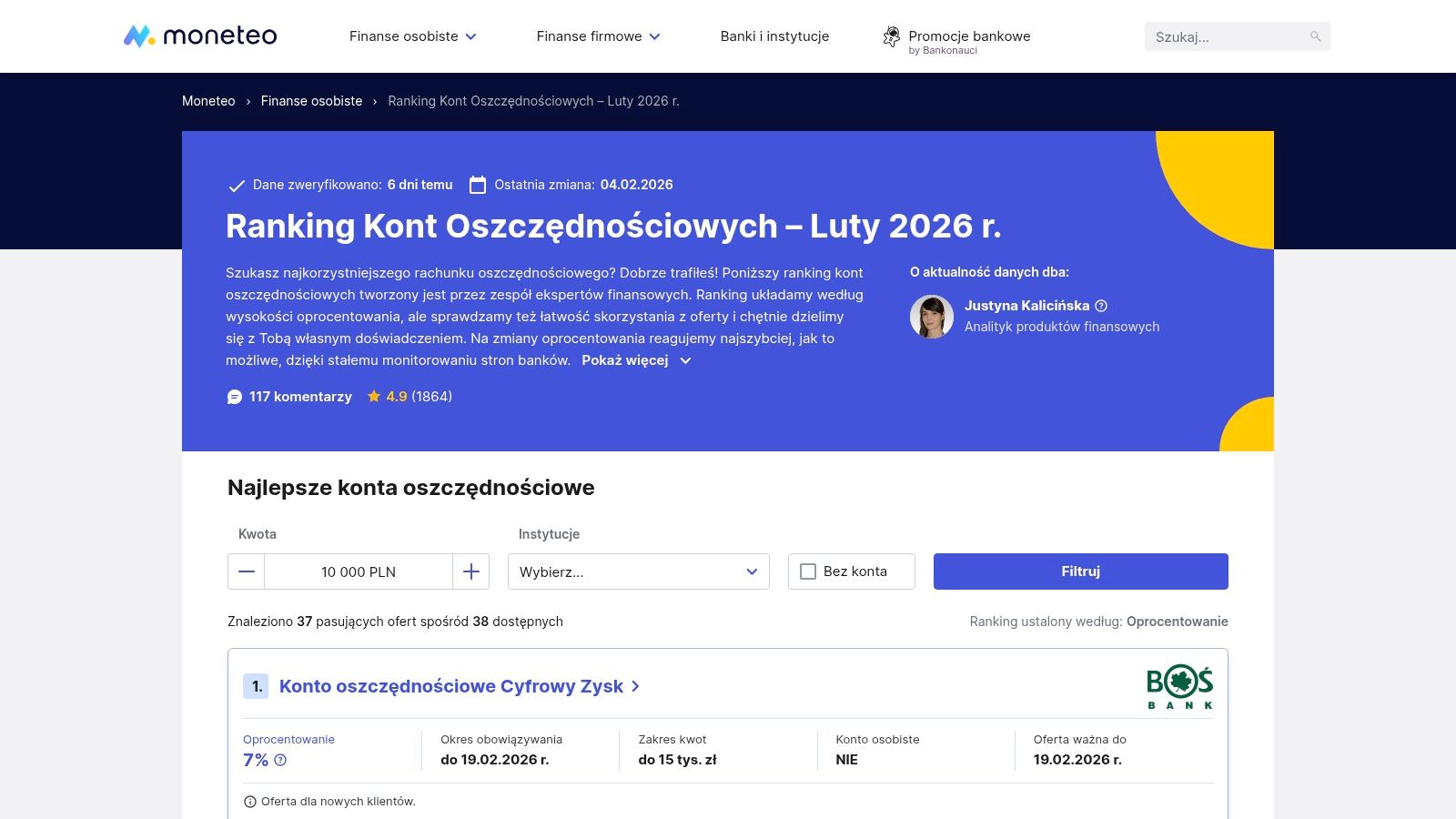This screenshot has width=1456, height=819.
Task: Open the Instytucje Wybierz dropdown
Action: (639, 571)
